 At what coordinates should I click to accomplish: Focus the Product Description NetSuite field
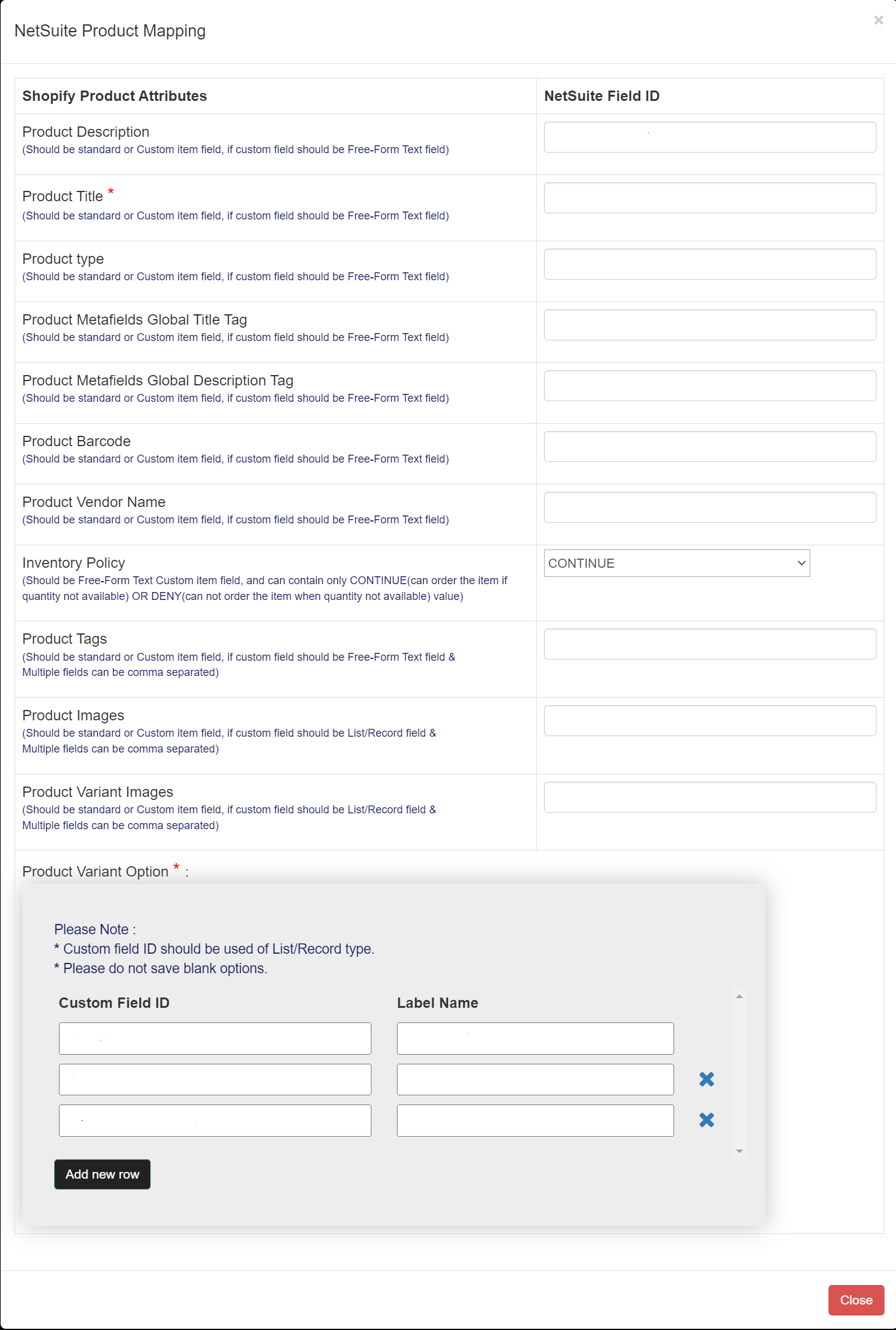(x=709, y=137)
